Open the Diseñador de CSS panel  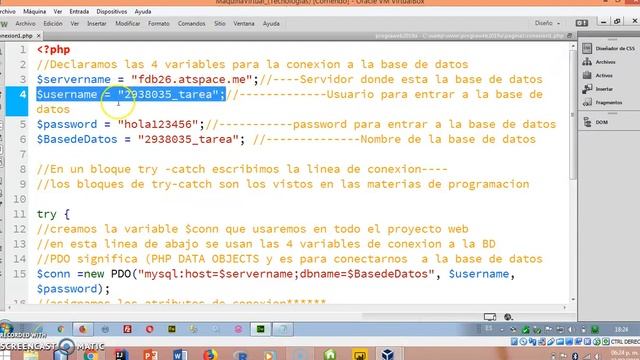click(608, 48)
